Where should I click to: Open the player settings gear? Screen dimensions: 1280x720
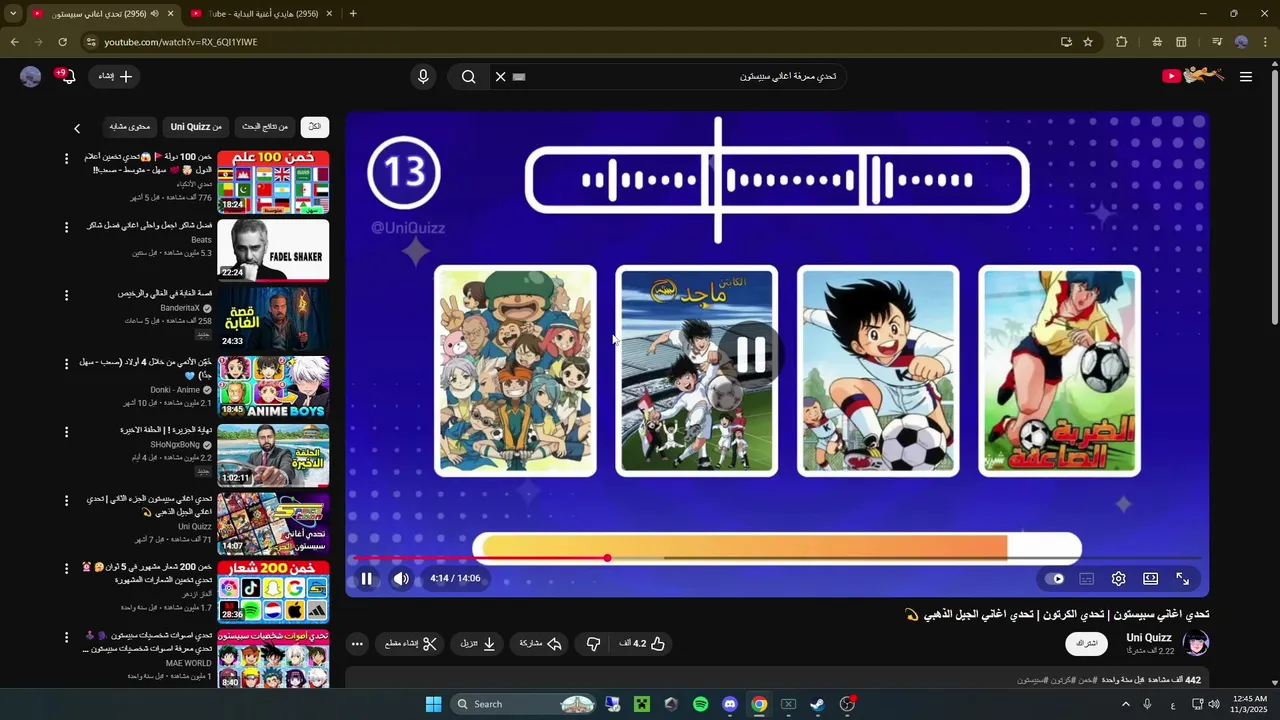pos(1119,578)
